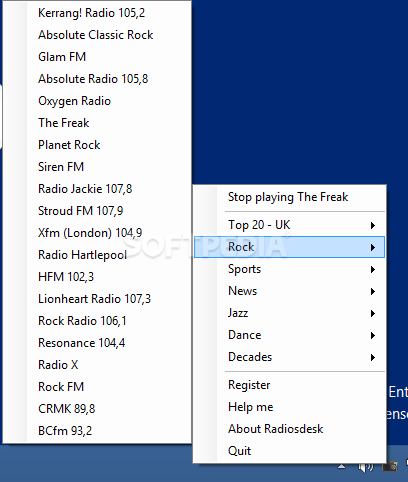Play Lionheart Radio 107,3
This screenshot has width=408, height=482.
pyautogui.click(x=97, y=299)
